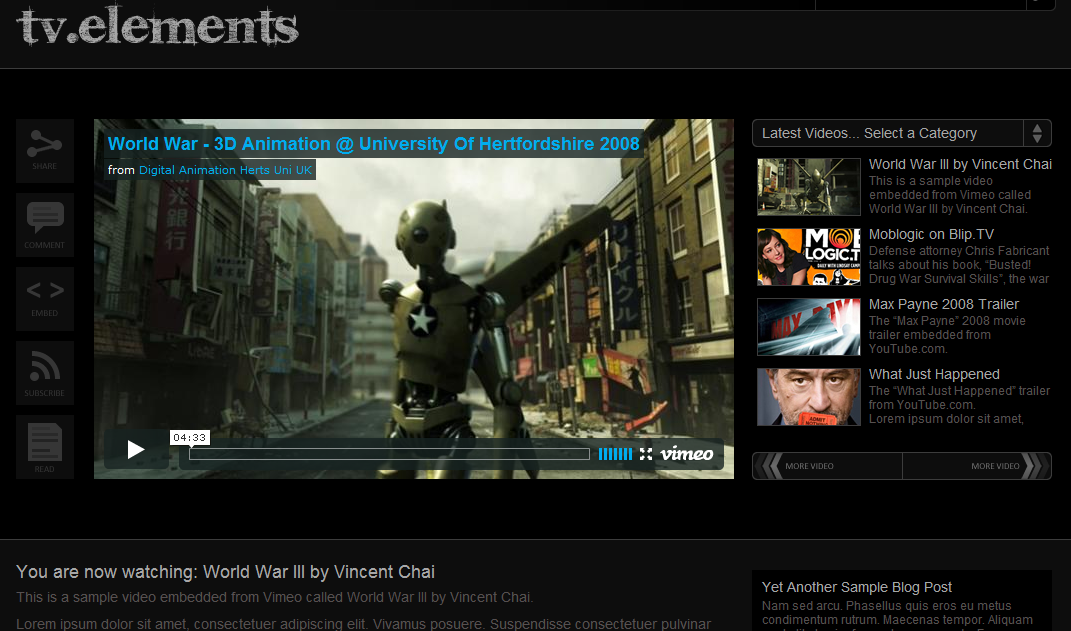The image size is (1071, 631).
Task: Click the What Just Happened trailer description
Action: tap(959, 405)
